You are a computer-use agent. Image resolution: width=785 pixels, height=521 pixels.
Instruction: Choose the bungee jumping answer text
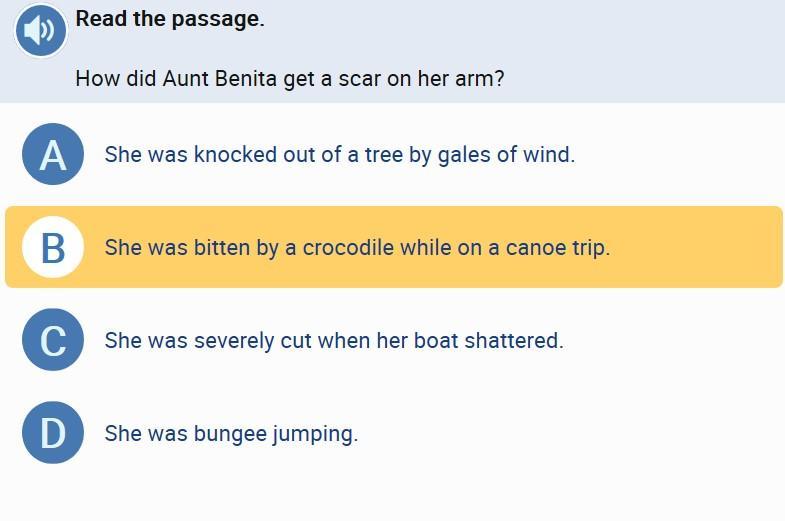tap(231, 434)
